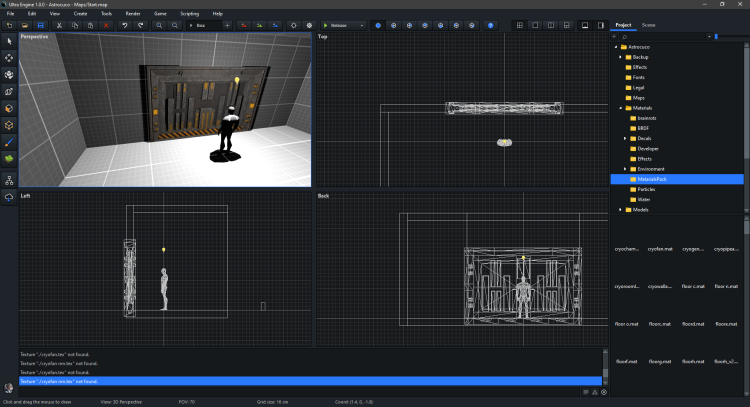Adjust the thumbnail size slider

pos(716,36)
